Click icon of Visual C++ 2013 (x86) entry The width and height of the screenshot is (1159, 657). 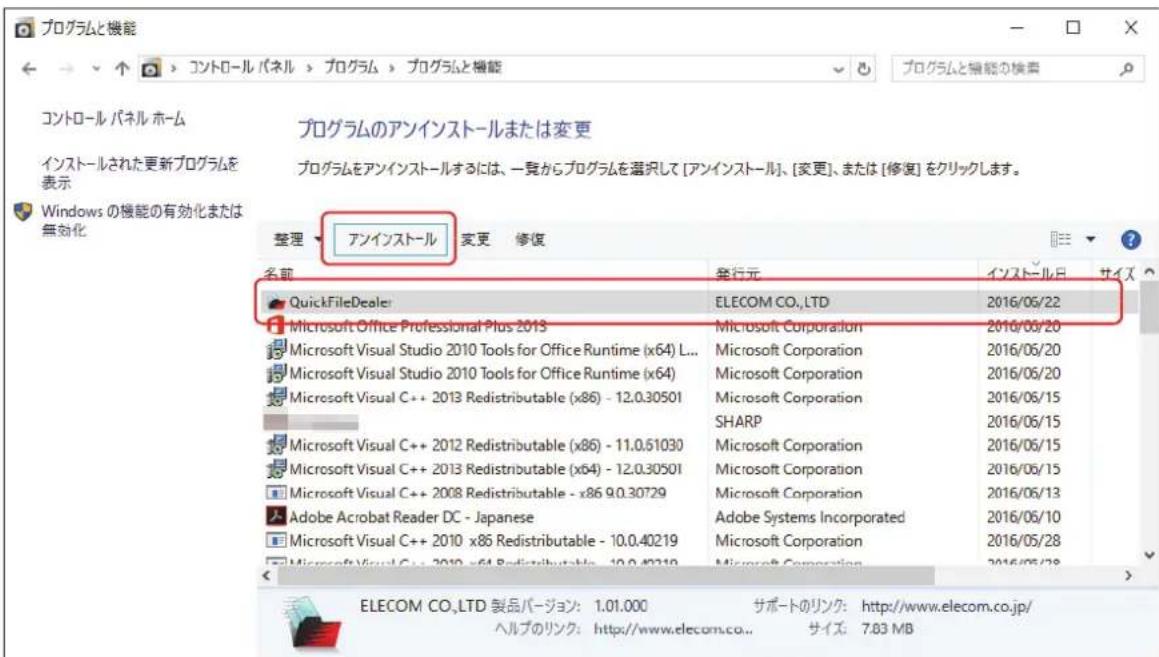coord(276,397)
